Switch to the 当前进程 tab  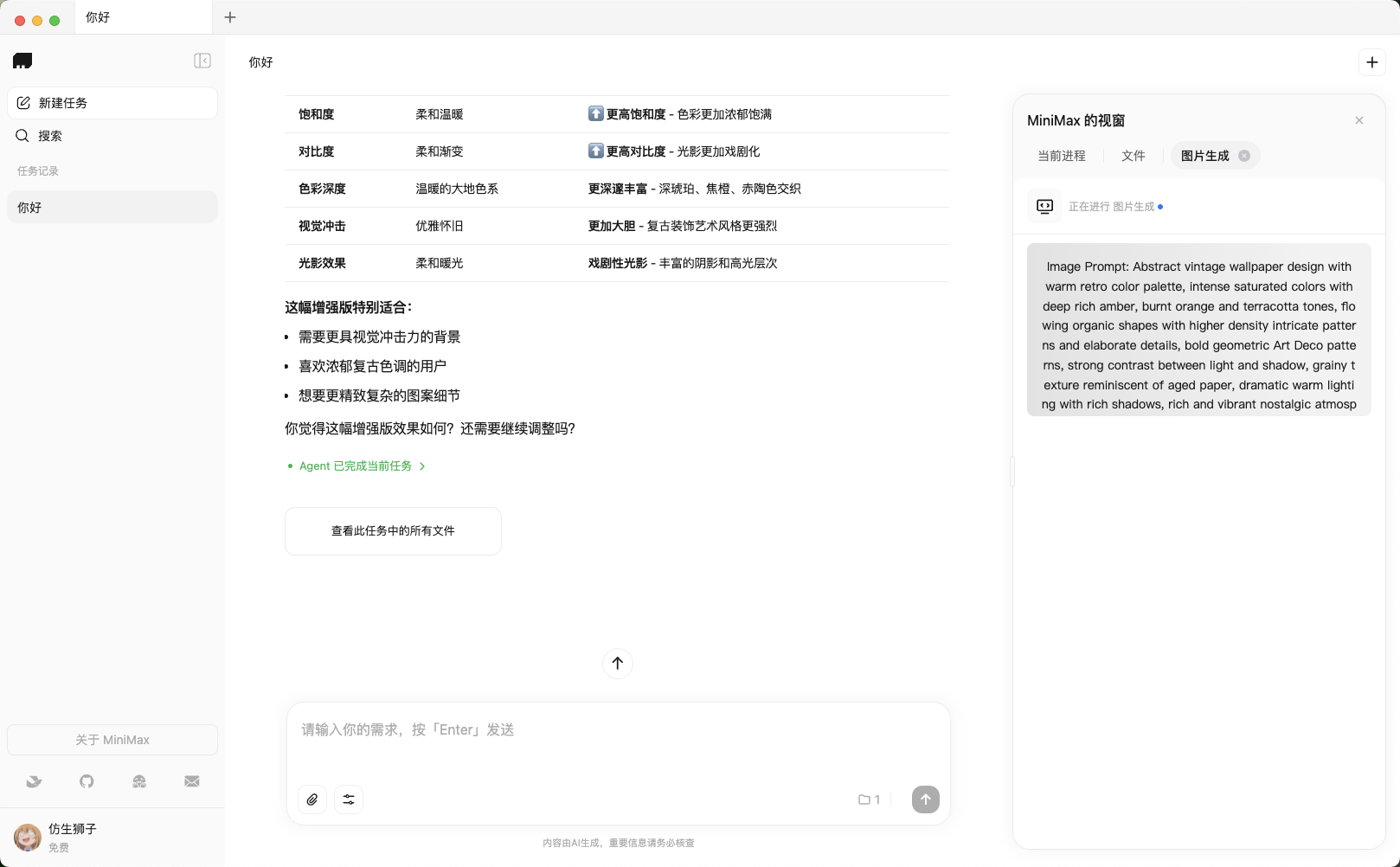[1061, 156]
